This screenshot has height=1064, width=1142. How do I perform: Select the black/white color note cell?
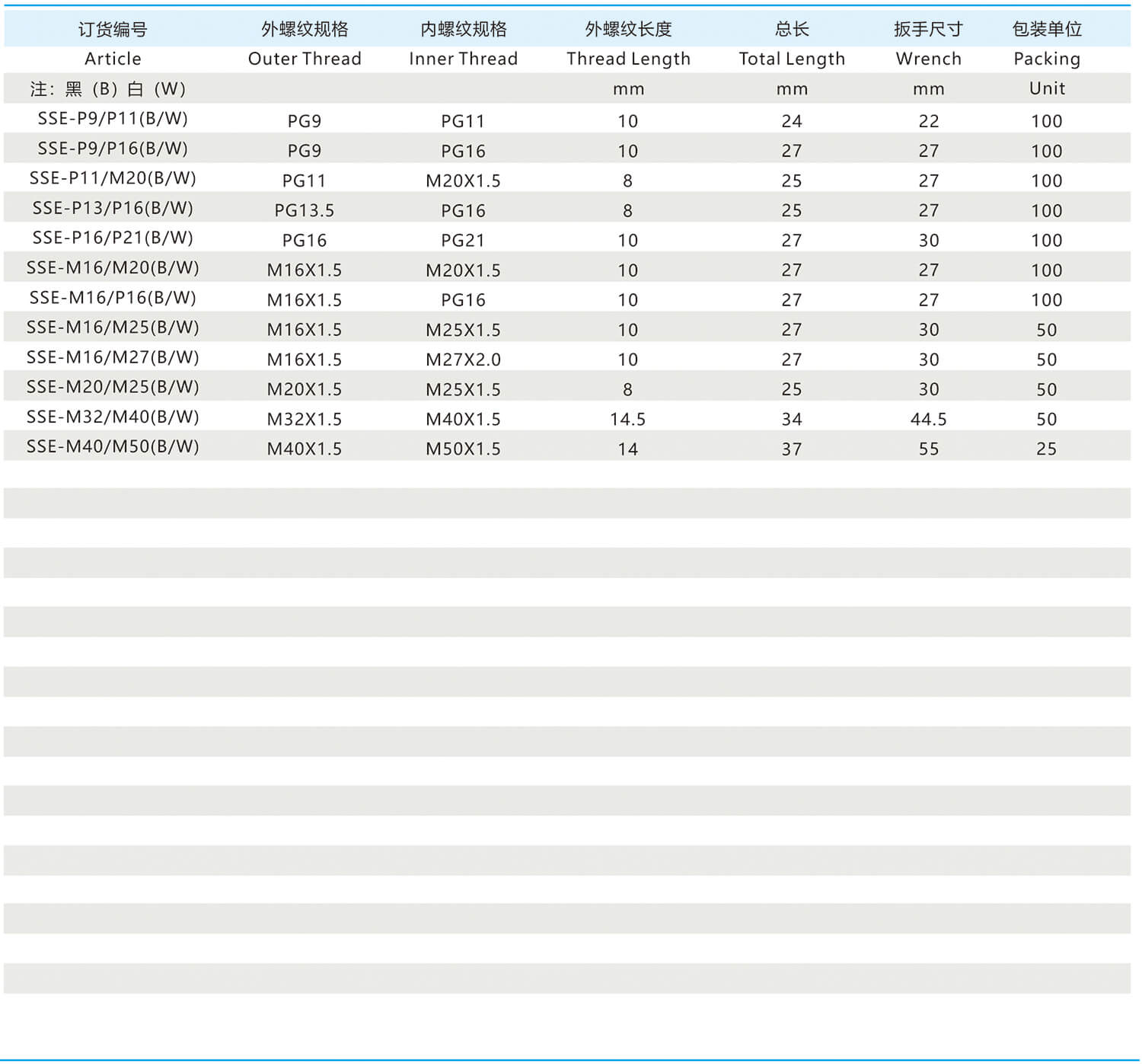tap(108, 89)
